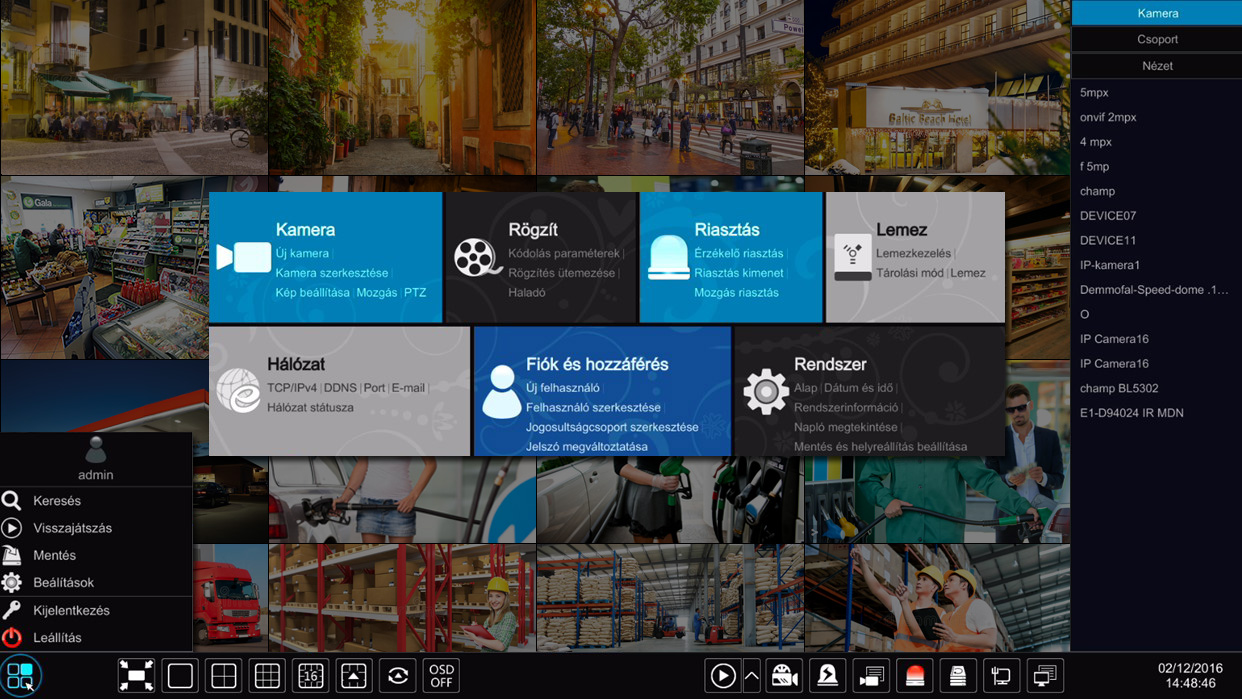Viewport: 1242px width, 699px height.
Task: Choose the 16-camera grid layout
Action: pyautogui.click(x=311, y=675)
